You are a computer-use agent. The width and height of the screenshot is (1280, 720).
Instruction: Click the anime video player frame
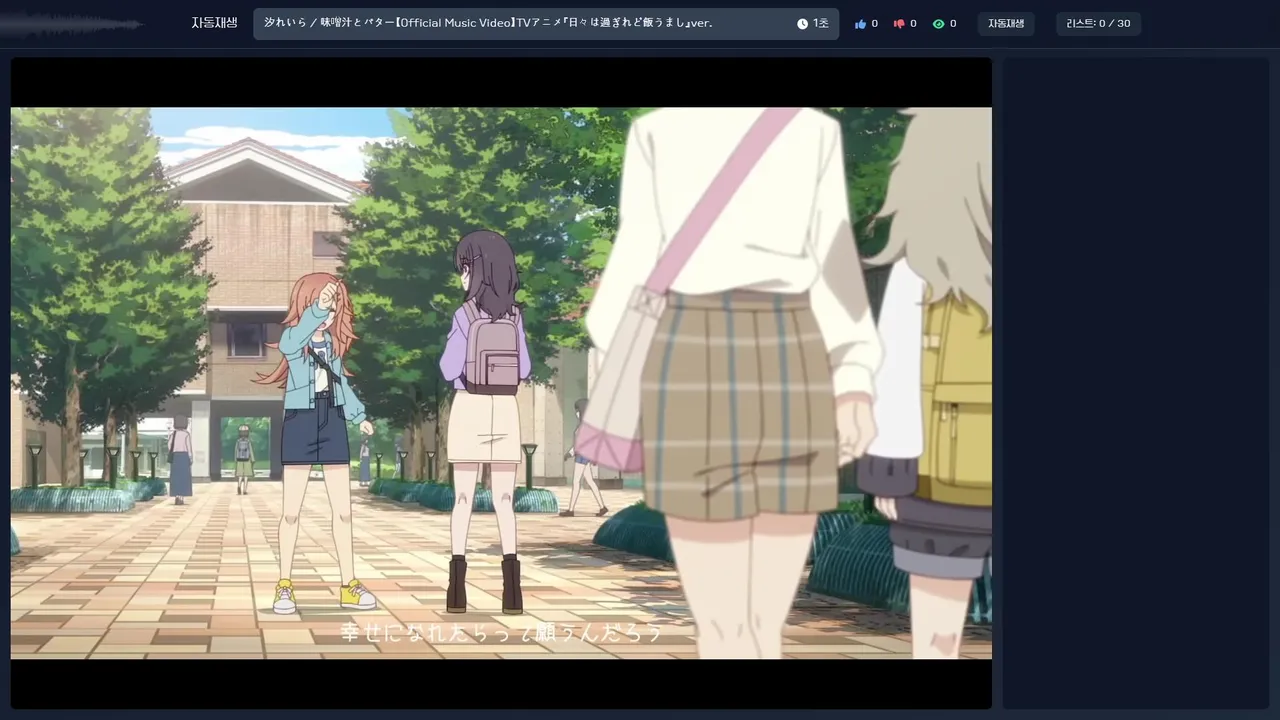point(501,383)
